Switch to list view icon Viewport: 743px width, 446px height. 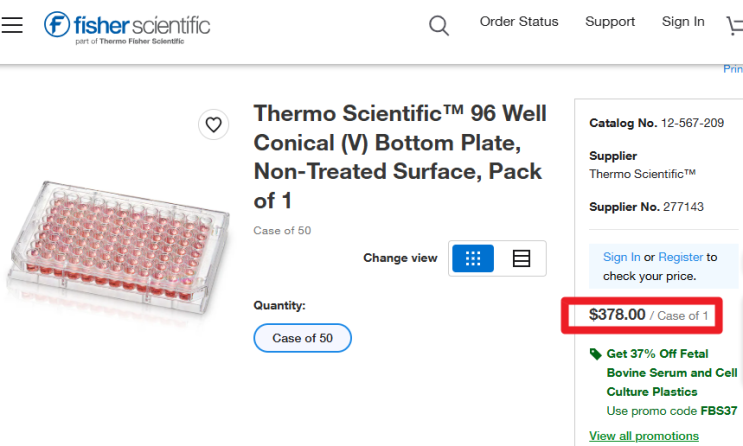pos(521,258)
